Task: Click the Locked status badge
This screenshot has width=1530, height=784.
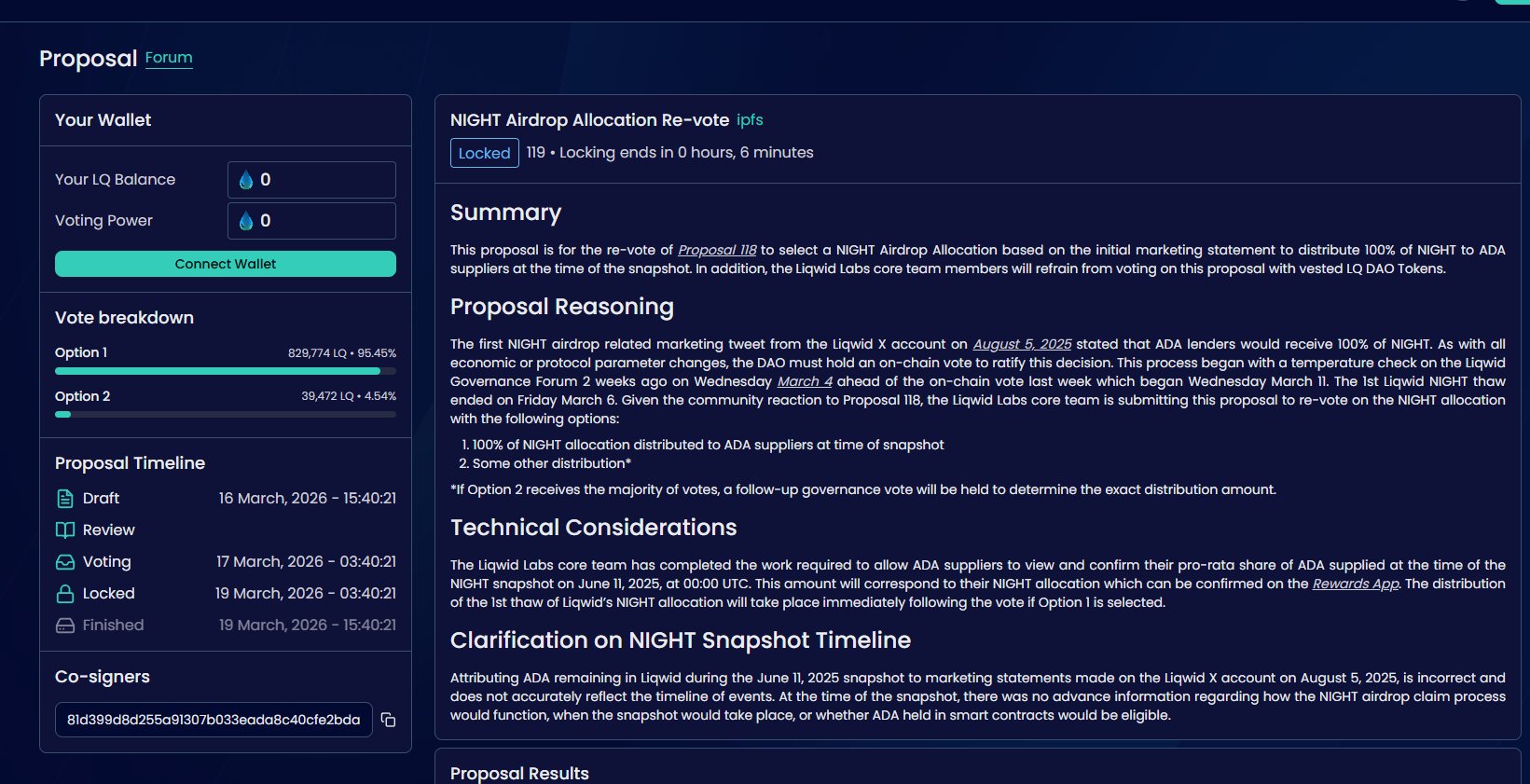Action: (484, 153)
